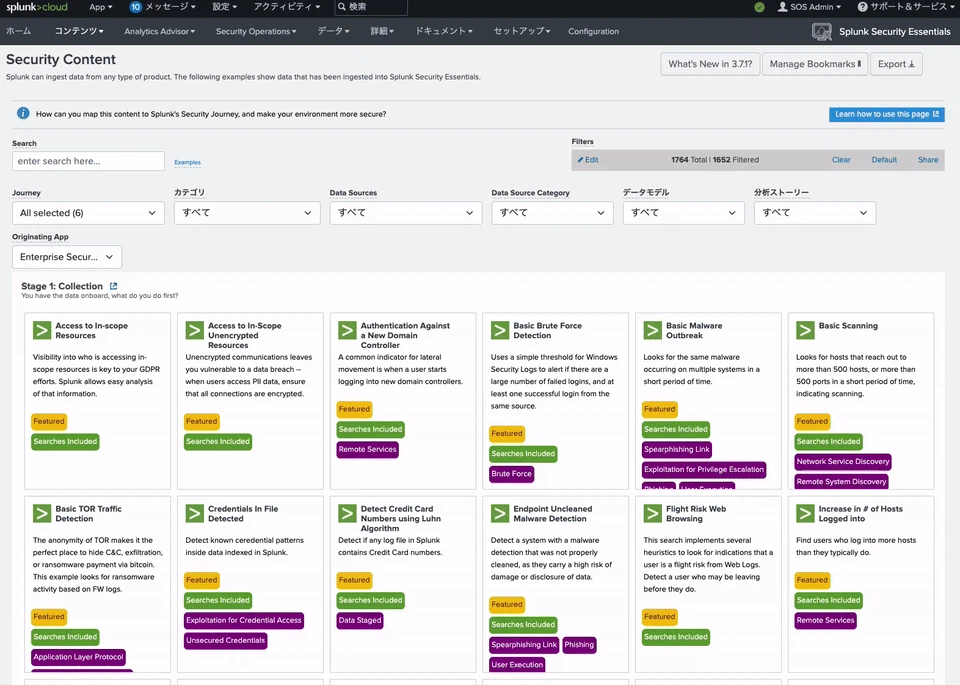Image resolution: width=960 pixels, height=685 pixels.
Task: Click arrow icon for Authentication Against a New Domain Controller
Action: pos(347,331)
